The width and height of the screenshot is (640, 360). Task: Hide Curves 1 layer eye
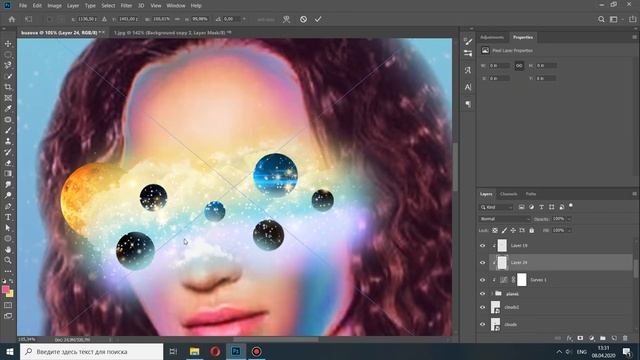tap(482, 280)
